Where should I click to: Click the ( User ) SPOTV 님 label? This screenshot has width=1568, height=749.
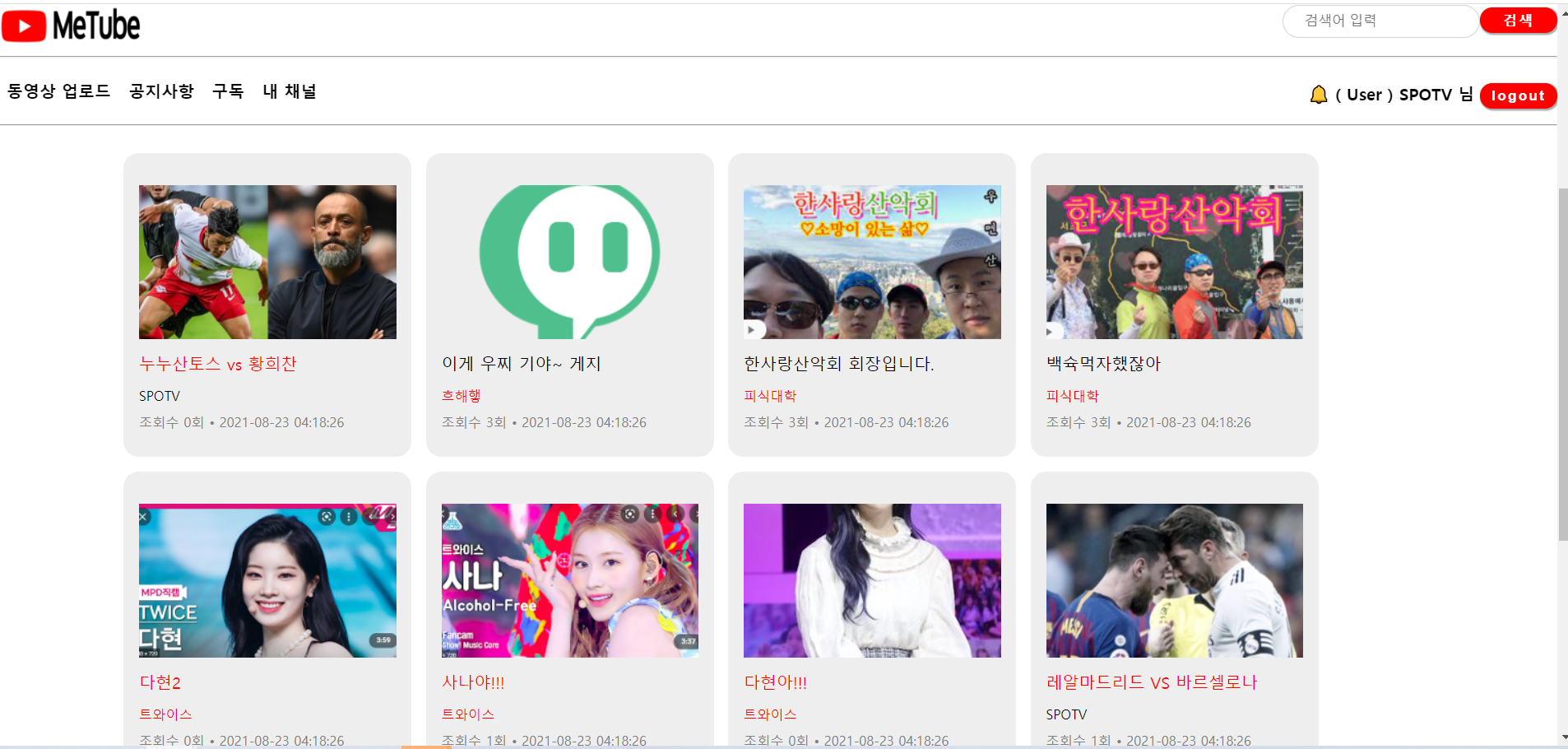[1403, 95]
